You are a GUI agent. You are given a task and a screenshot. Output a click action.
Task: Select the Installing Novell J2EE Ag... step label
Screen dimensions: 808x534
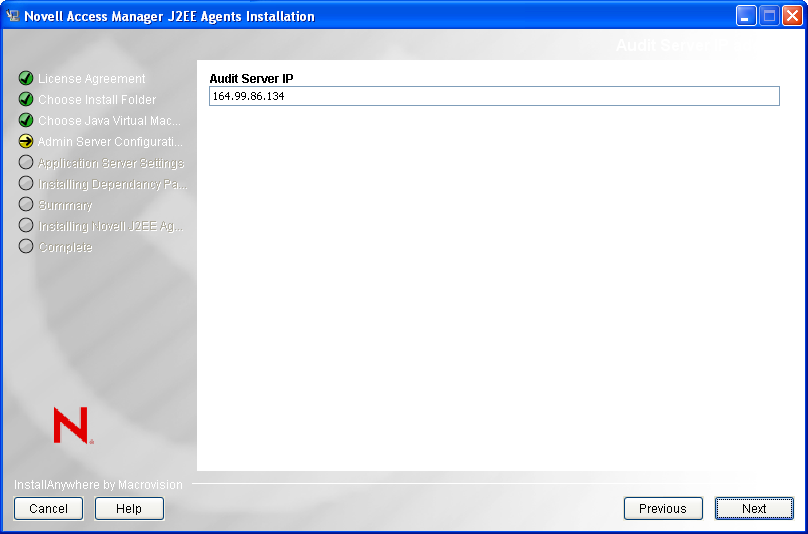tap(111, 226)
